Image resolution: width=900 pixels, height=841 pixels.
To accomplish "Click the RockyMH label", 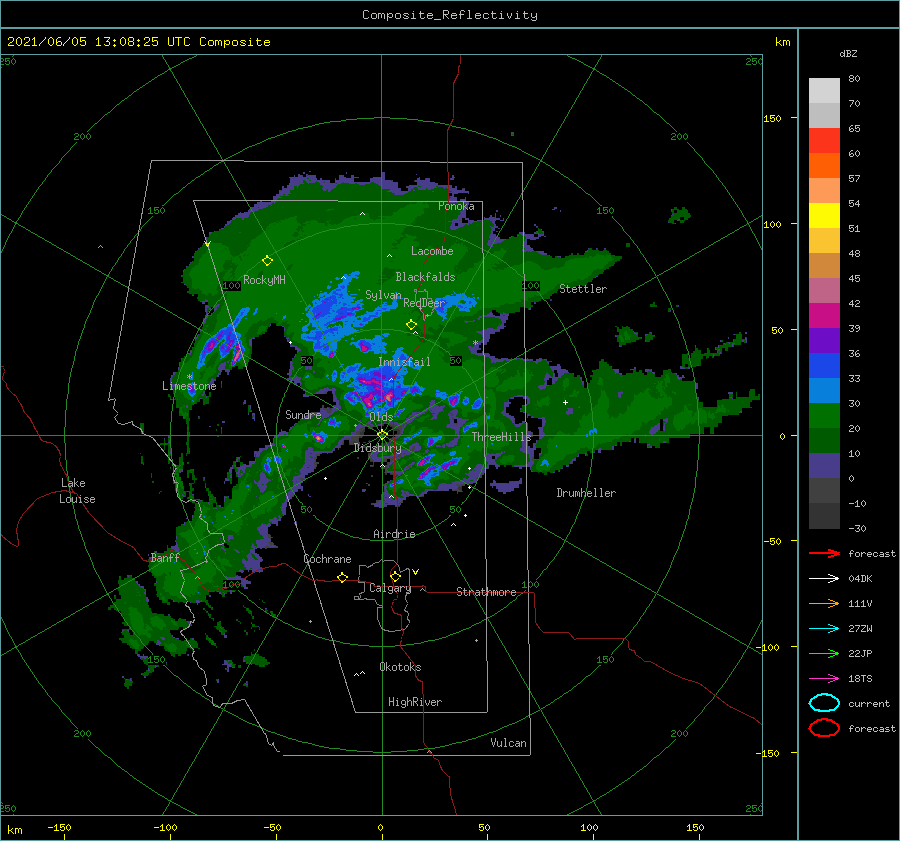I will [x=264, y=280].
